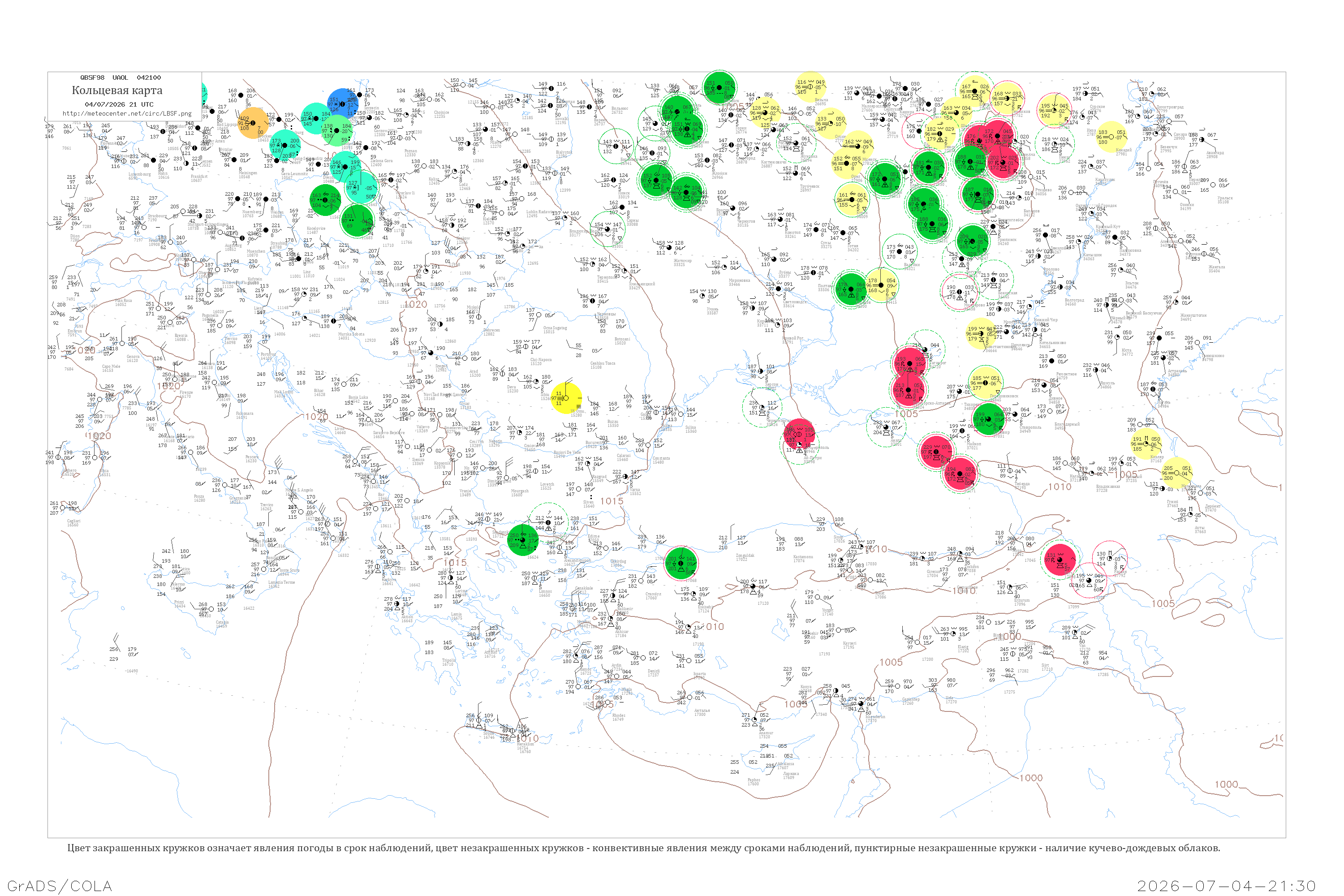Select the 'Ocna Sugatag' station label
This screenshot has height=896, width=1344.
click(555, 328)
